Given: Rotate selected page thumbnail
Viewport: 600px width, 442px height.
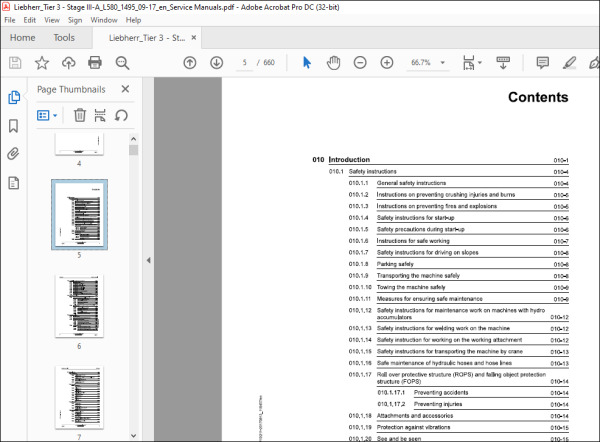Looking at the screenshot, I should coord(121,115).
